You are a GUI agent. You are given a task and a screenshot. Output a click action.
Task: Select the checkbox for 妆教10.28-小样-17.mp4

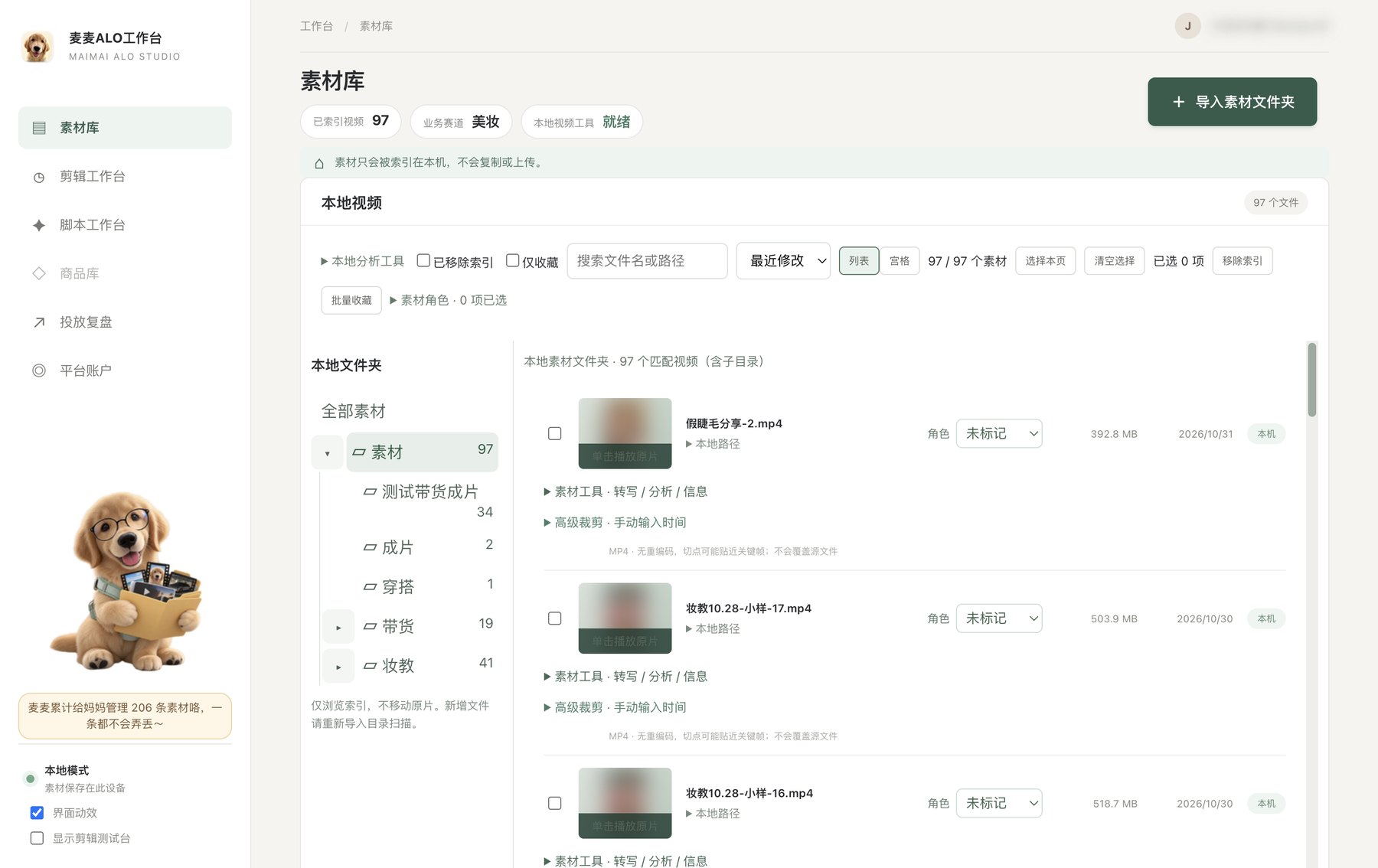pos(555,618)
